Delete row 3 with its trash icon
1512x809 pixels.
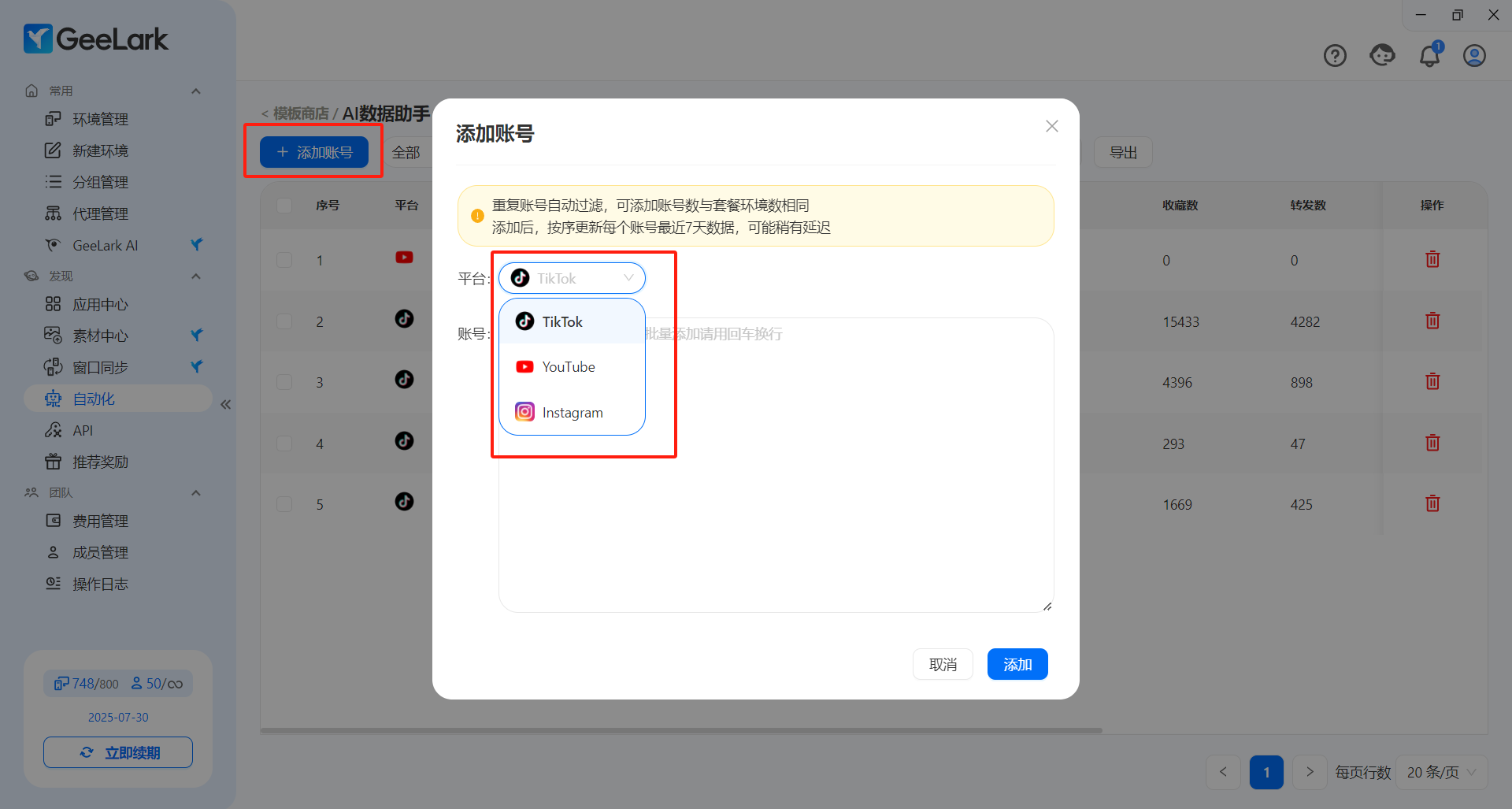(1432, 381)
